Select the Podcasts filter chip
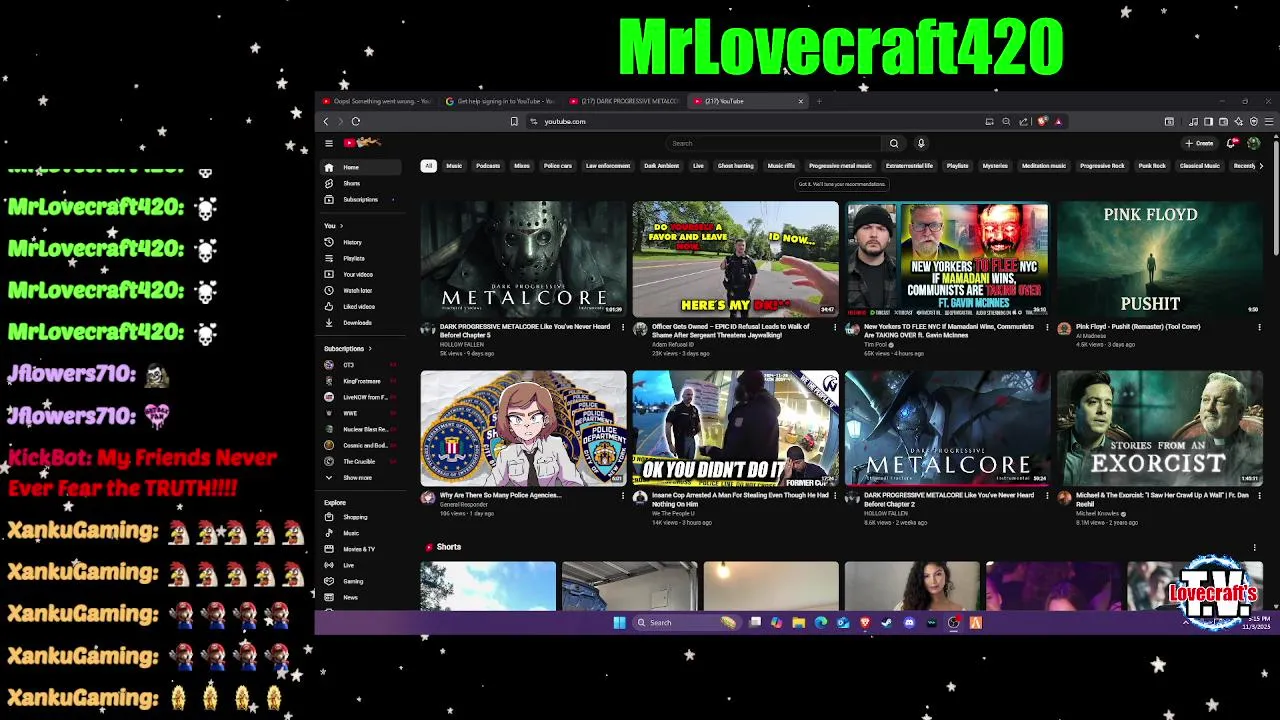Screen dimensions: 1280x720 point(488,166)
